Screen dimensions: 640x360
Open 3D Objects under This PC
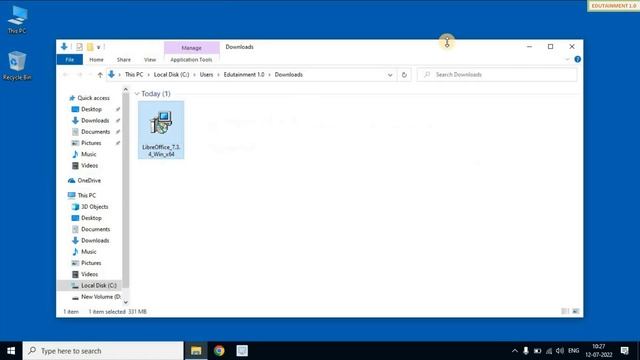pyautogui.click(x=95, y=207)
